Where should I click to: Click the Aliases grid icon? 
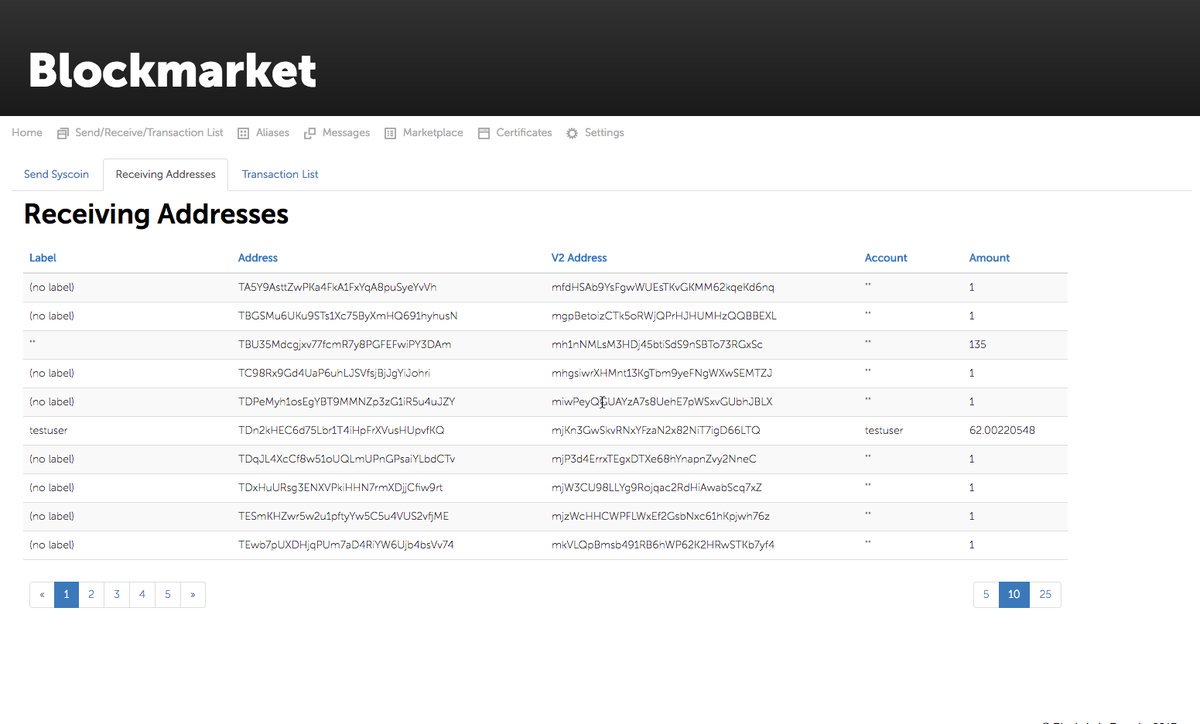(x=243, y=133)
